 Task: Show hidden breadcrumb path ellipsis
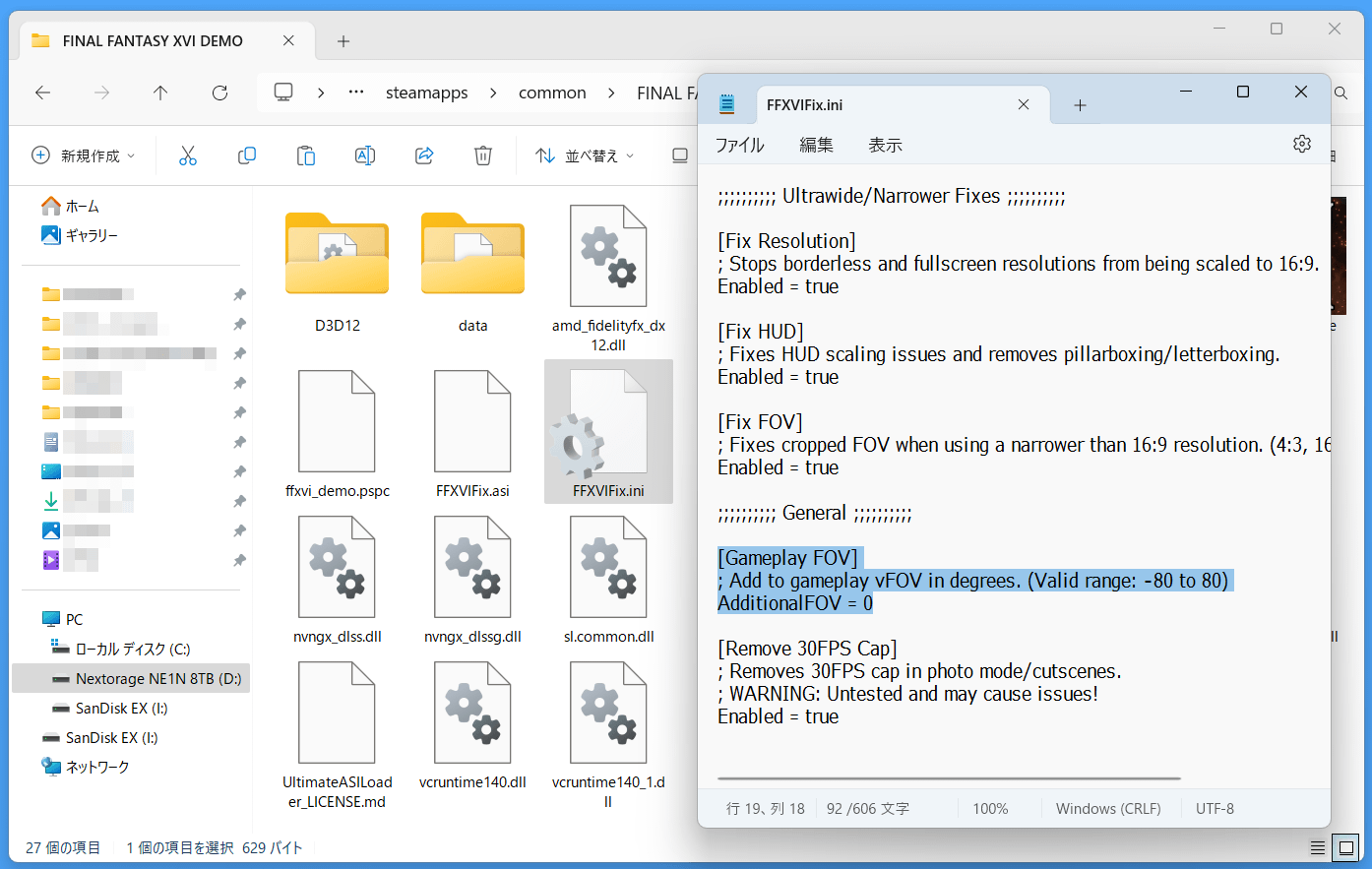click(356, 93)
